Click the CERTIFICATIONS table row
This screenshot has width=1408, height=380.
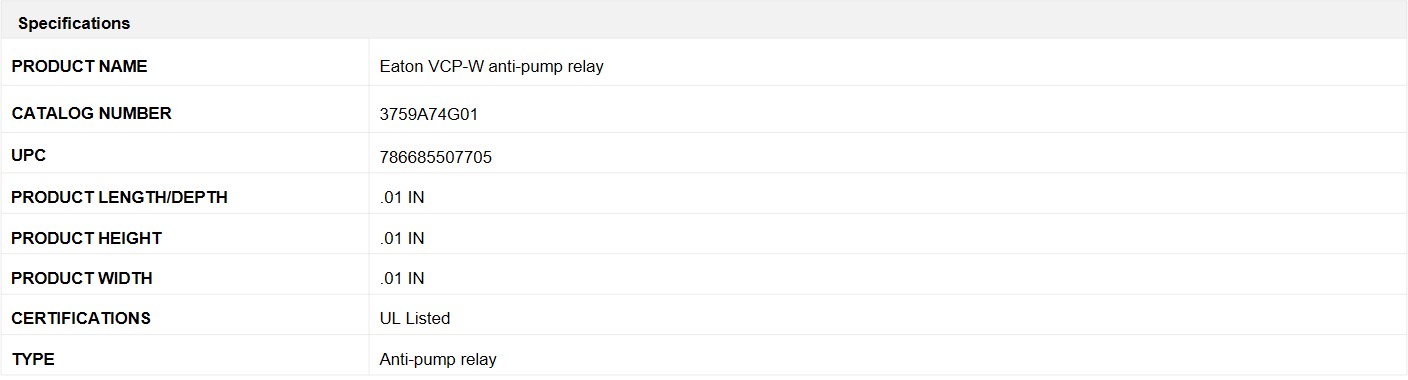tap(704, 318)
